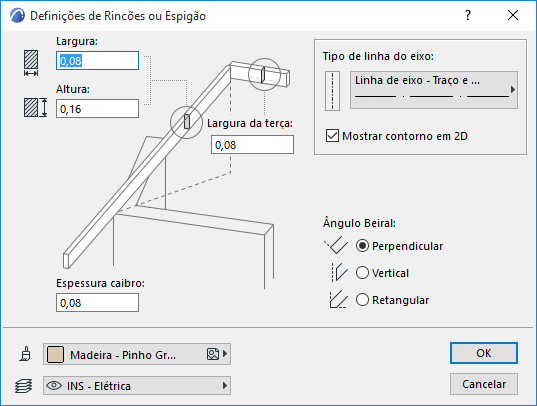
Task: Click the height hatch icon beside Altura
Action: click(x=36, y=108)
